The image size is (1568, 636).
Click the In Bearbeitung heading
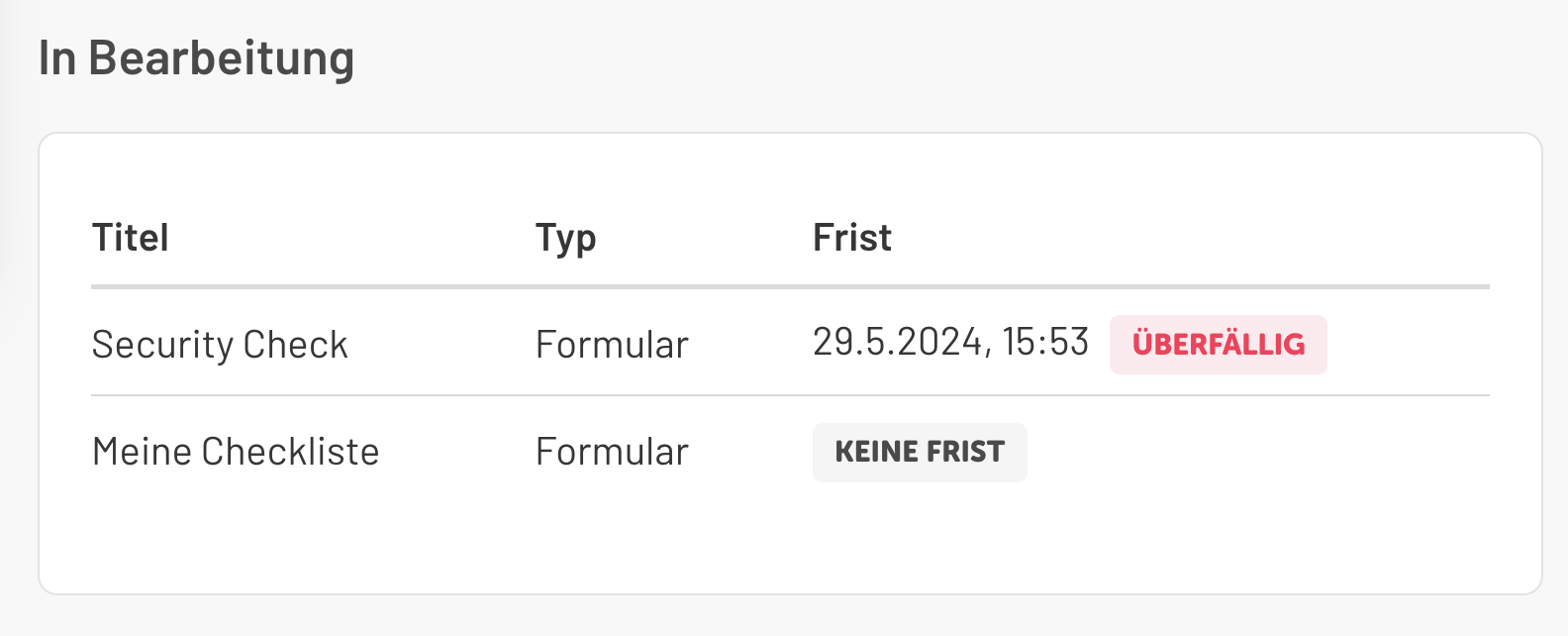click(197, 57)
